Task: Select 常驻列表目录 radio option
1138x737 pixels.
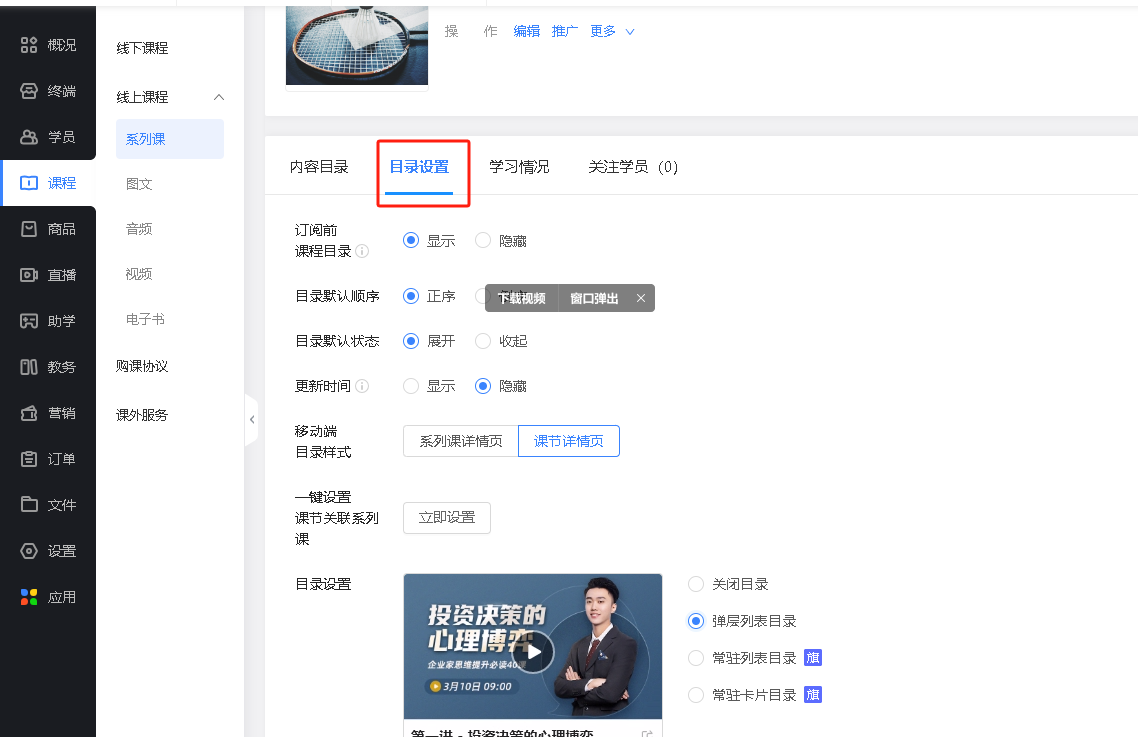Action: (696, 658)
